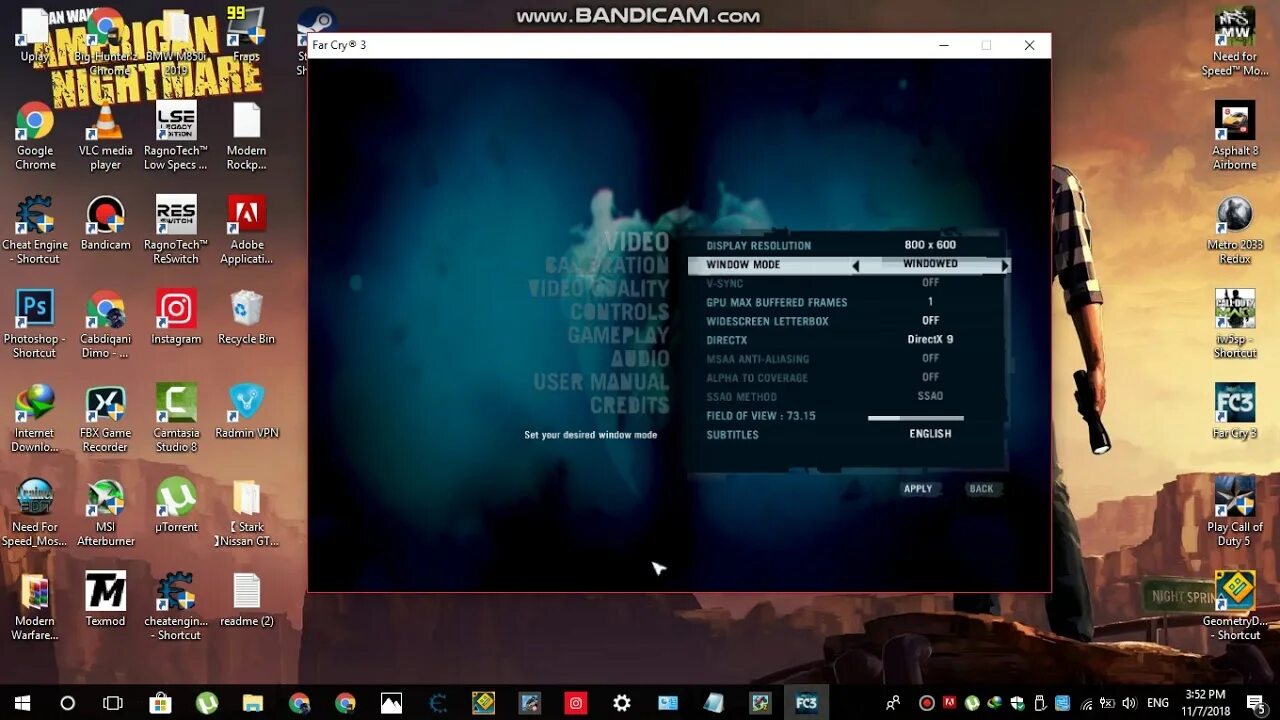Image resolution: width=1280 pixels, height=720 pixels.
Task: Open MSI Afterburner desktop icon
Action: click(x=105, y=511)
